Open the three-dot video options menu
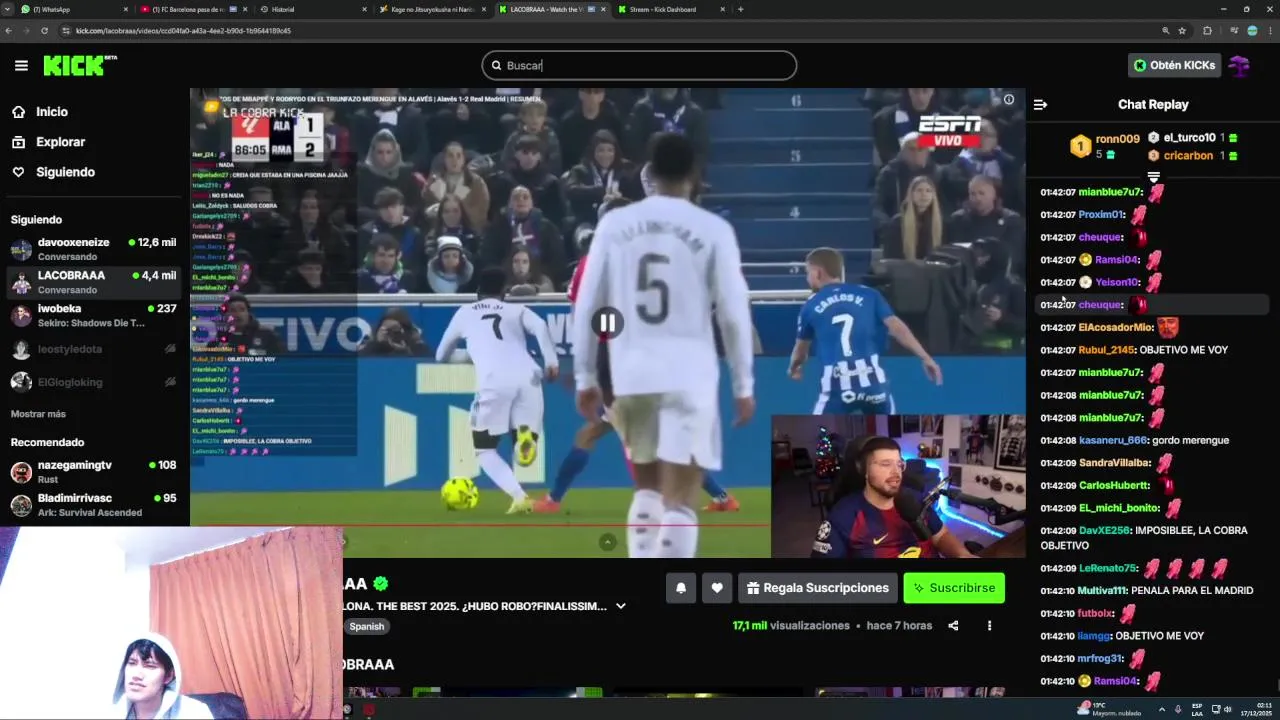 pyautogui.click(x=989, y=626)
